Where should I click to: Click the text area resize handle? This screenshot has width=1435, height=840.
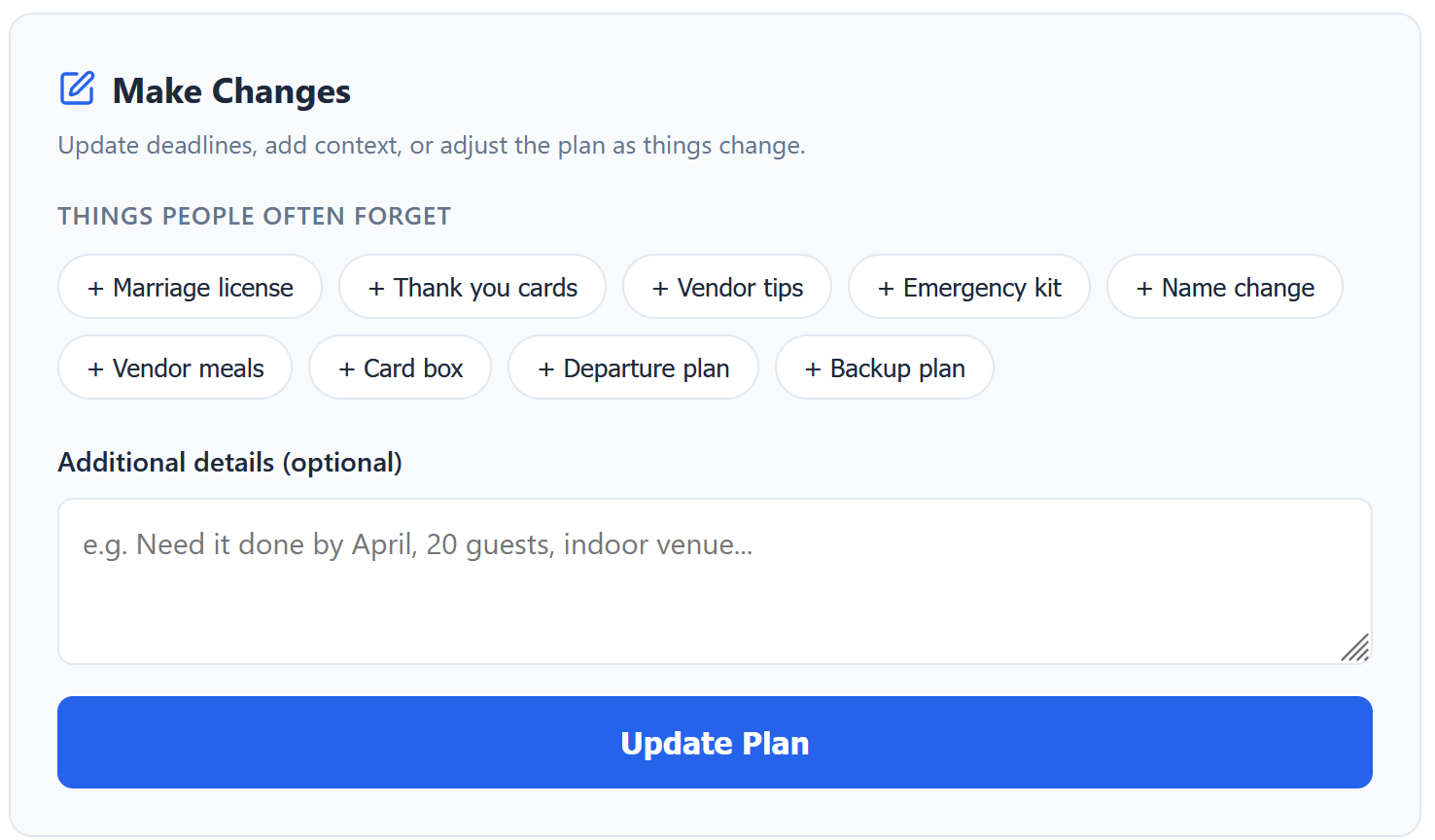1355,647
